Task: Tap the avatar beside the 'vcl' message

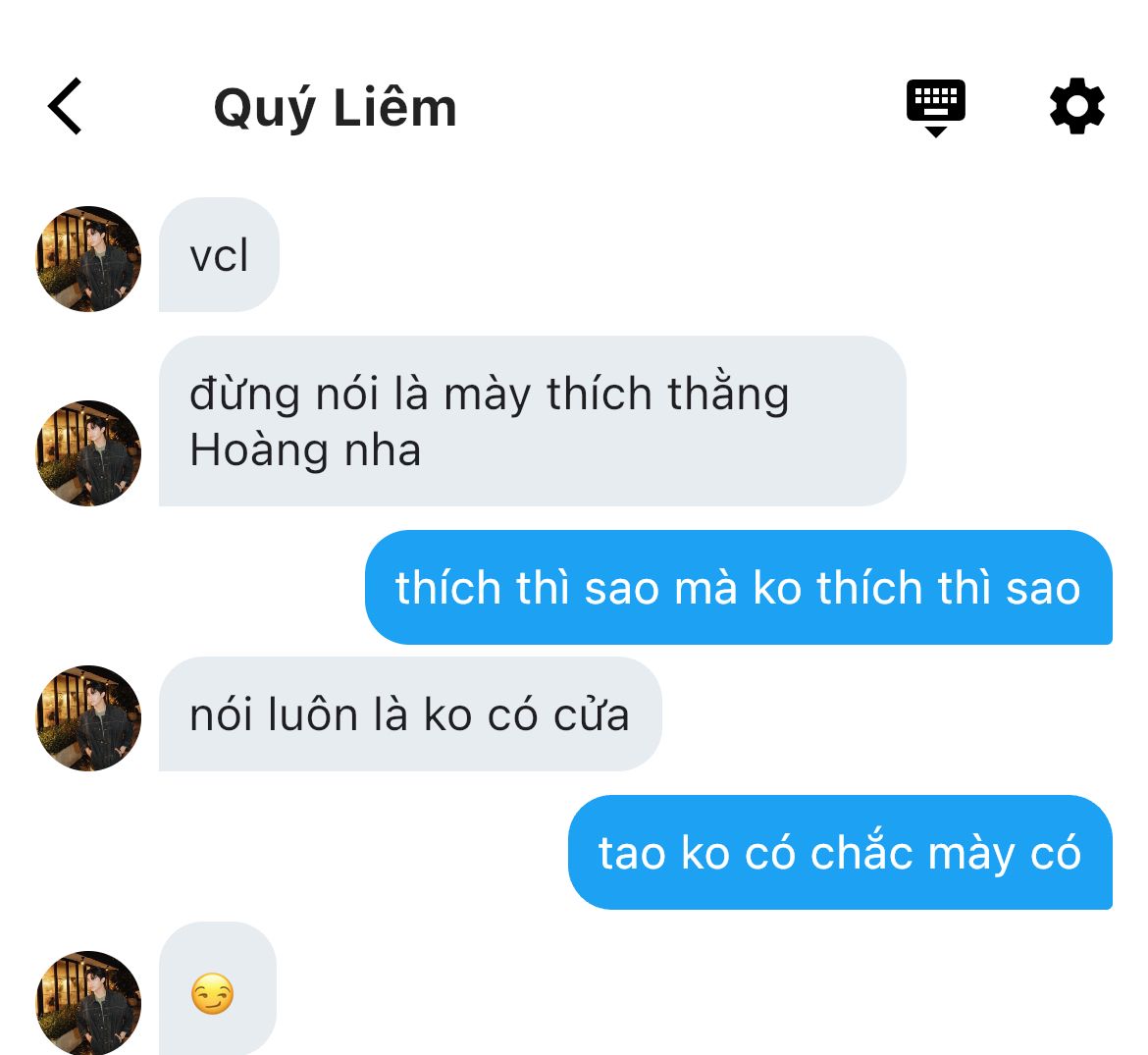Action: tap(88, 259)
